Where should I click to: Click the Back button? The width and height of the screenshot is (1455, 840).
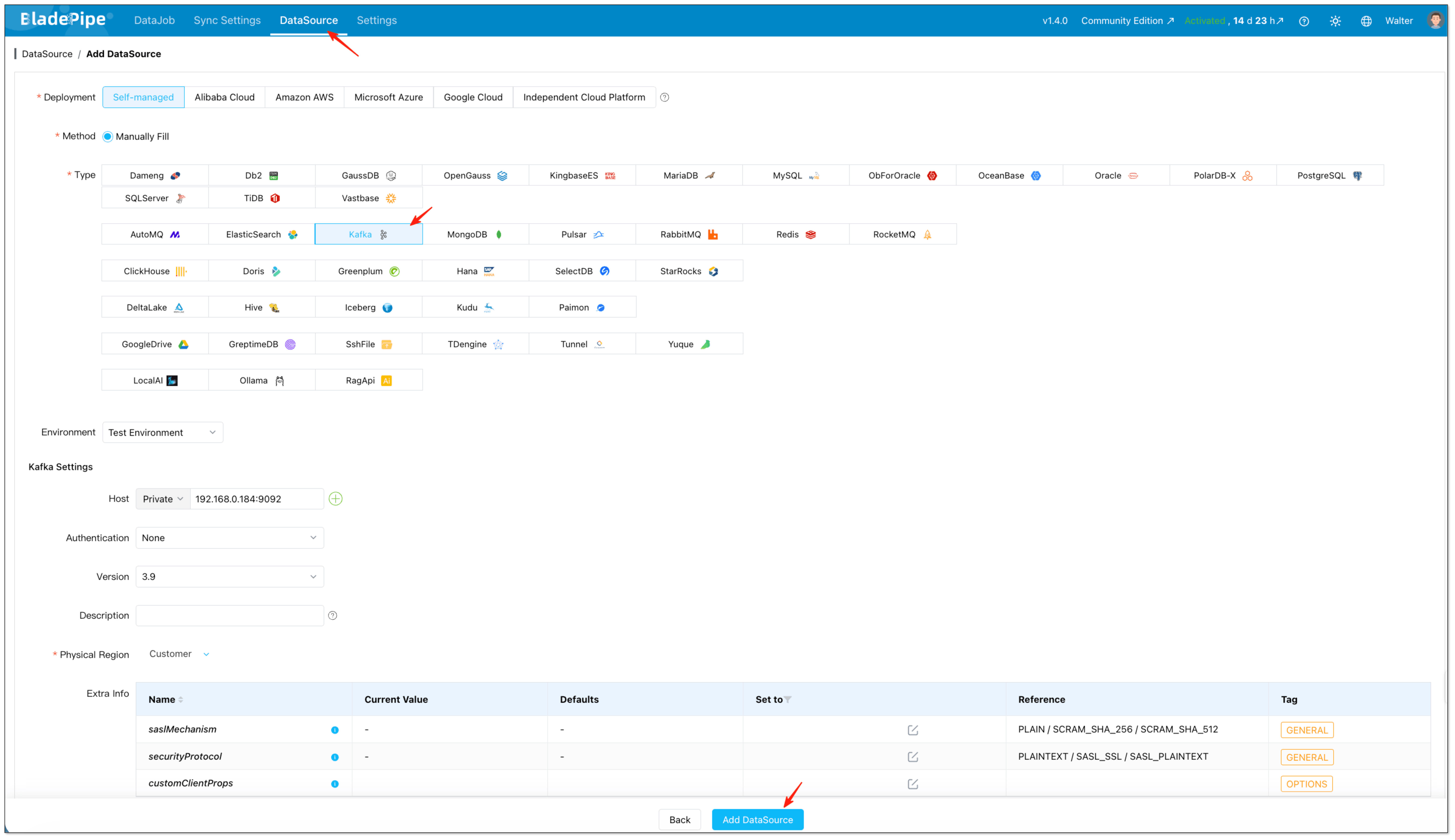pos(679,819)
